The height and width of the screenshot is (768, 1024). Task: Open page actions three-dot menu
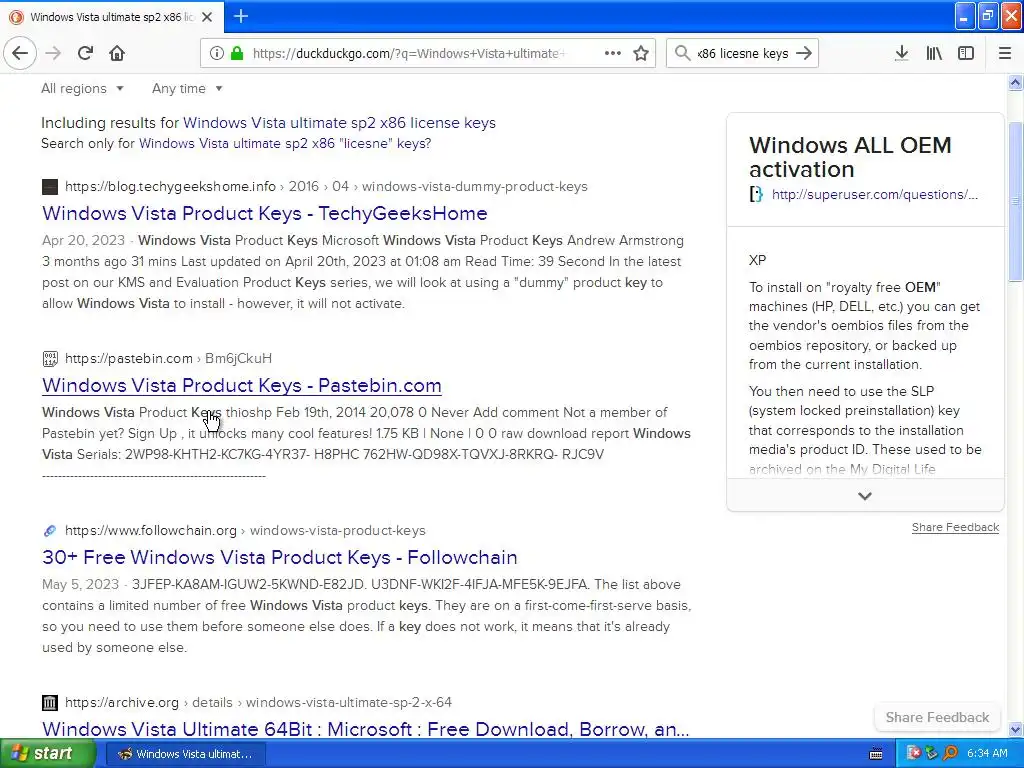click(x=613, y=53)
